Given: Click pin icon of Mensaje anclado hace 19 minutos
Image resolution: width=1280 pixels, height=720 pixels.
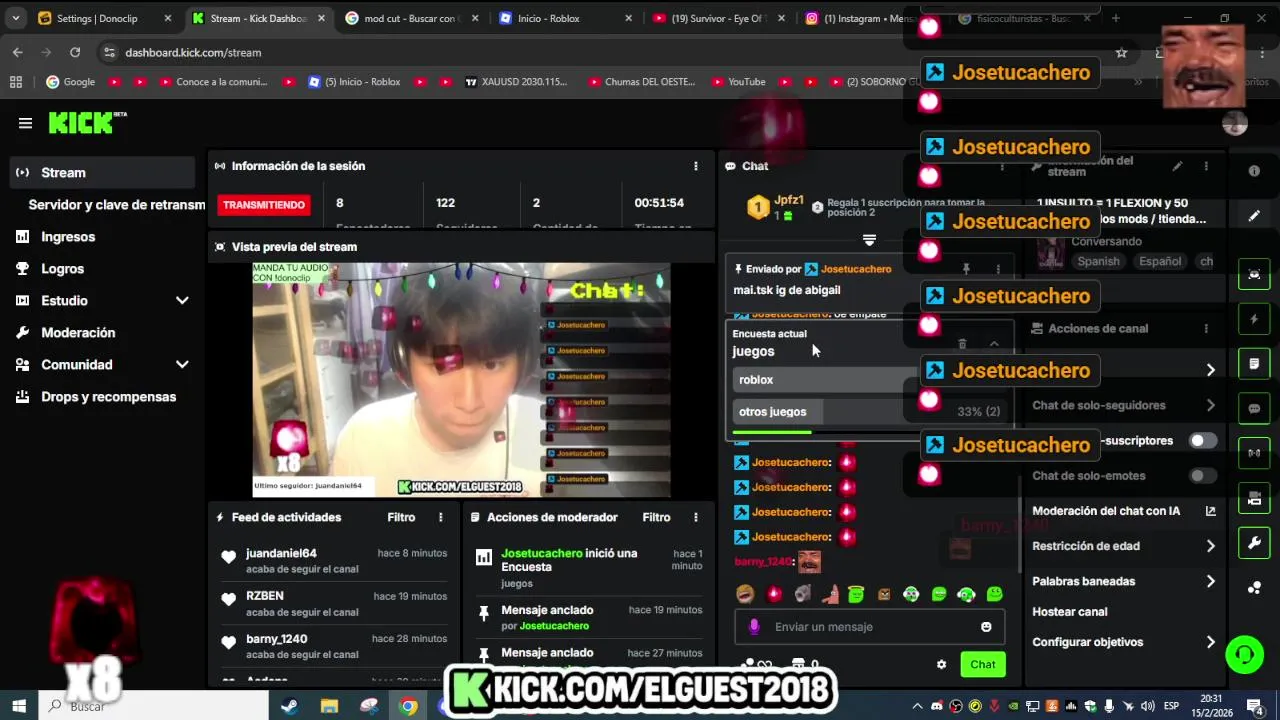Looking at the screenshot, I should click(x=484, y=613).
